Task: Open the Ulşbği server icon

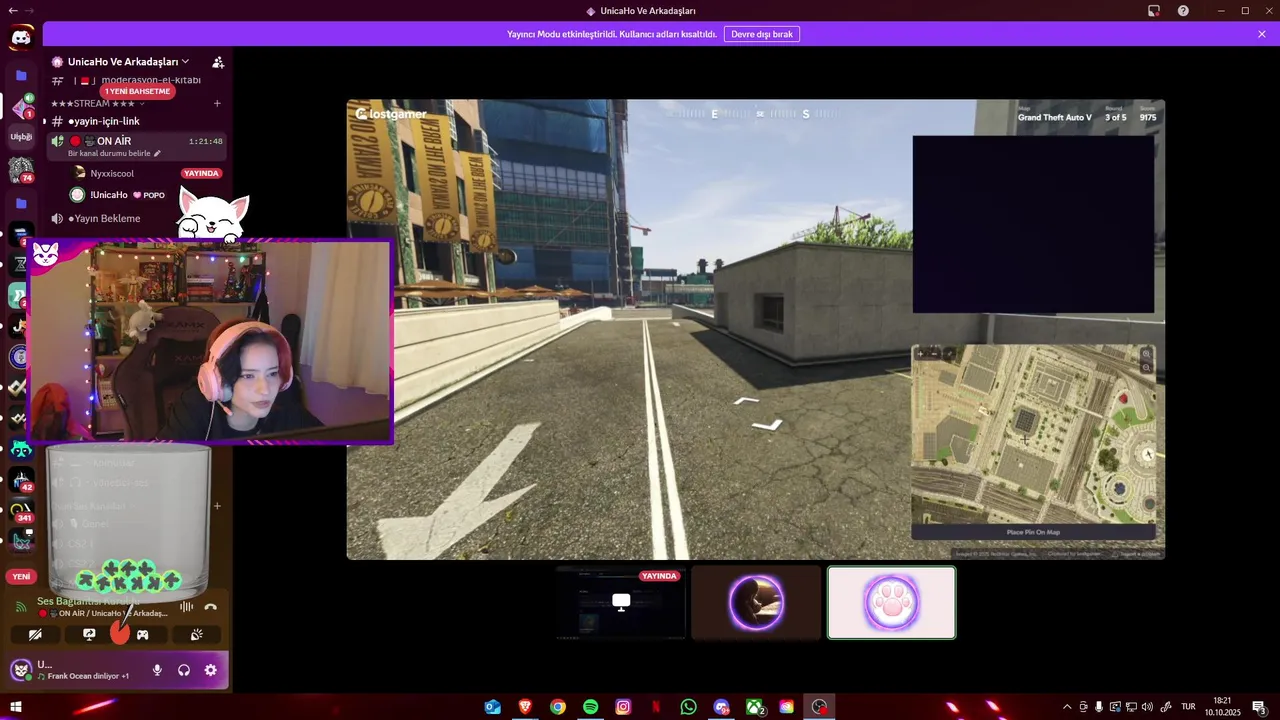Action: point(21,137)
